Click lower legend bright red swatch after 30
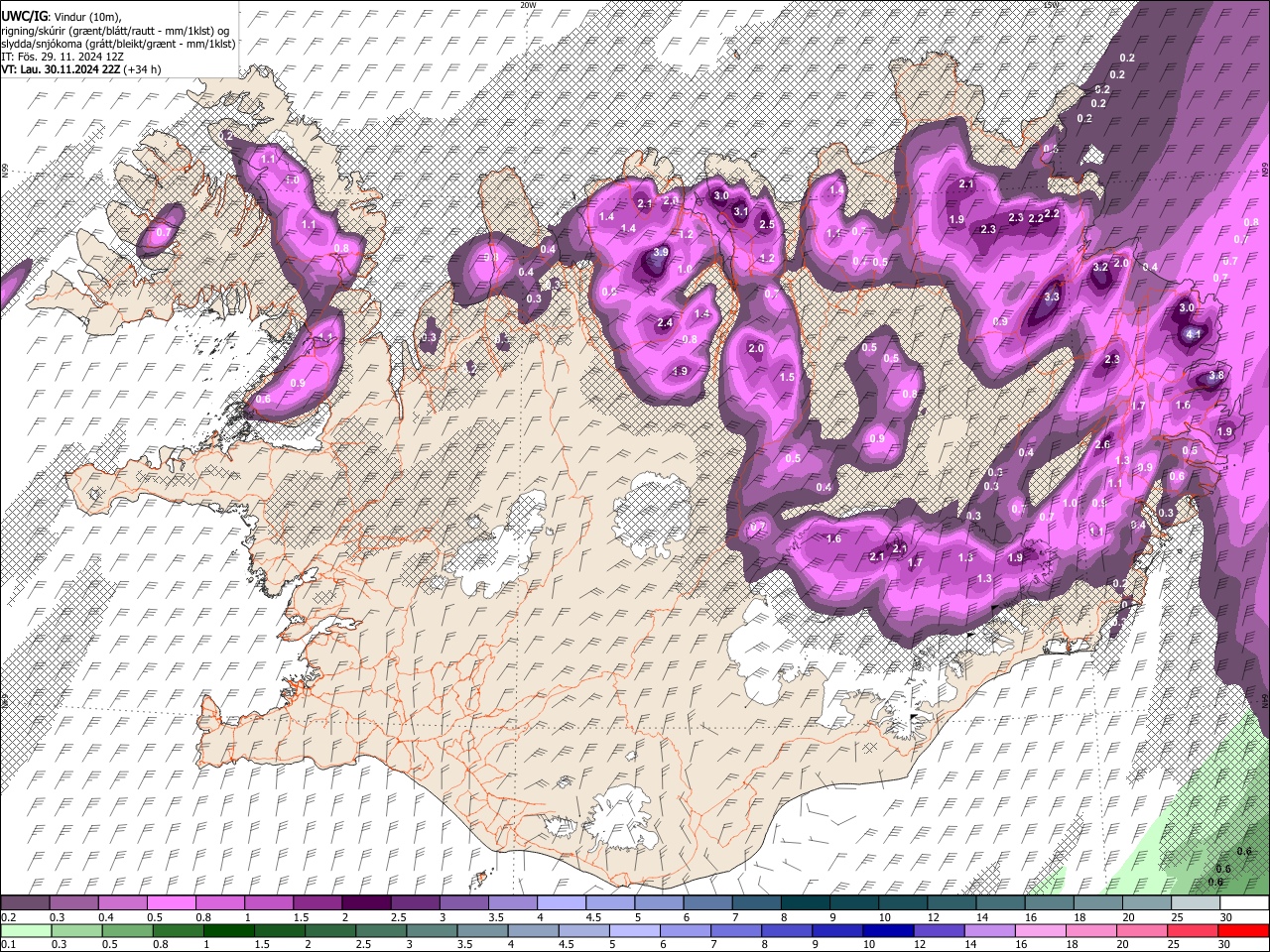This screenshot has width=1270, height=952. (x=1244, y=930)
